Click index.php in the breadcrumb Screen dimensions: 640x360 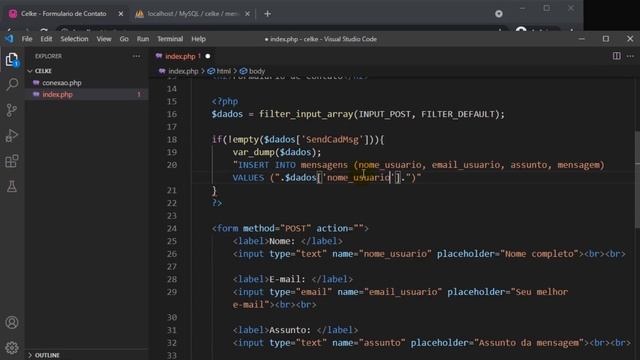[183, 71]
